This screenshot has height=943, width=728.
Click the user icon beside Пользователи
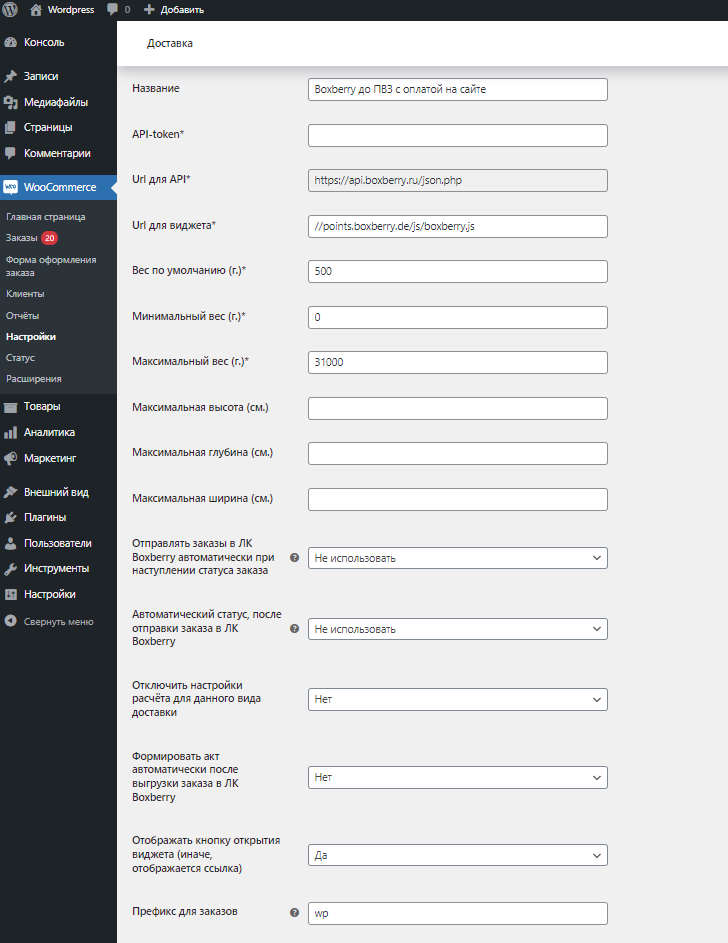coord(11,543)
